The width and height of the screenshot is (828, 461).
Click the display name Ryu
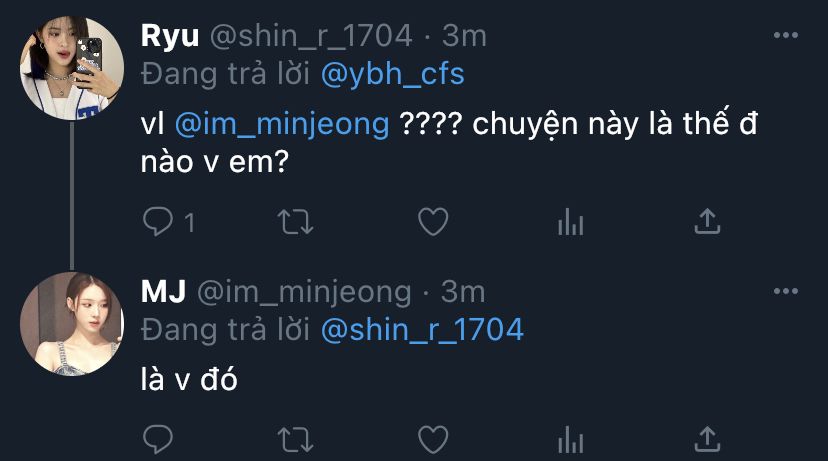(x=170, y=35)
